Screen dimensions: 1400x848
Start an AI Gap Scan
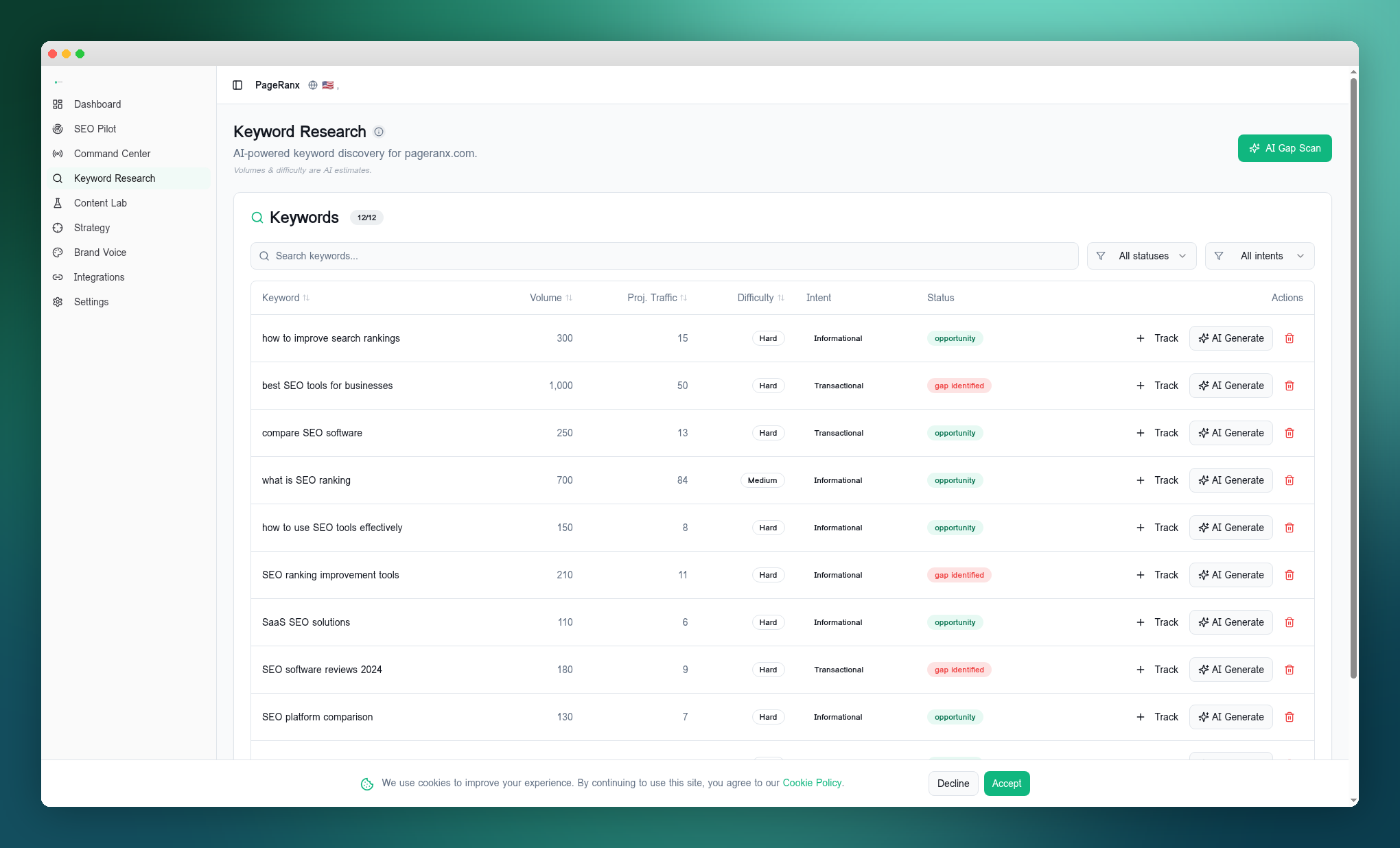tap(1284, 148)
